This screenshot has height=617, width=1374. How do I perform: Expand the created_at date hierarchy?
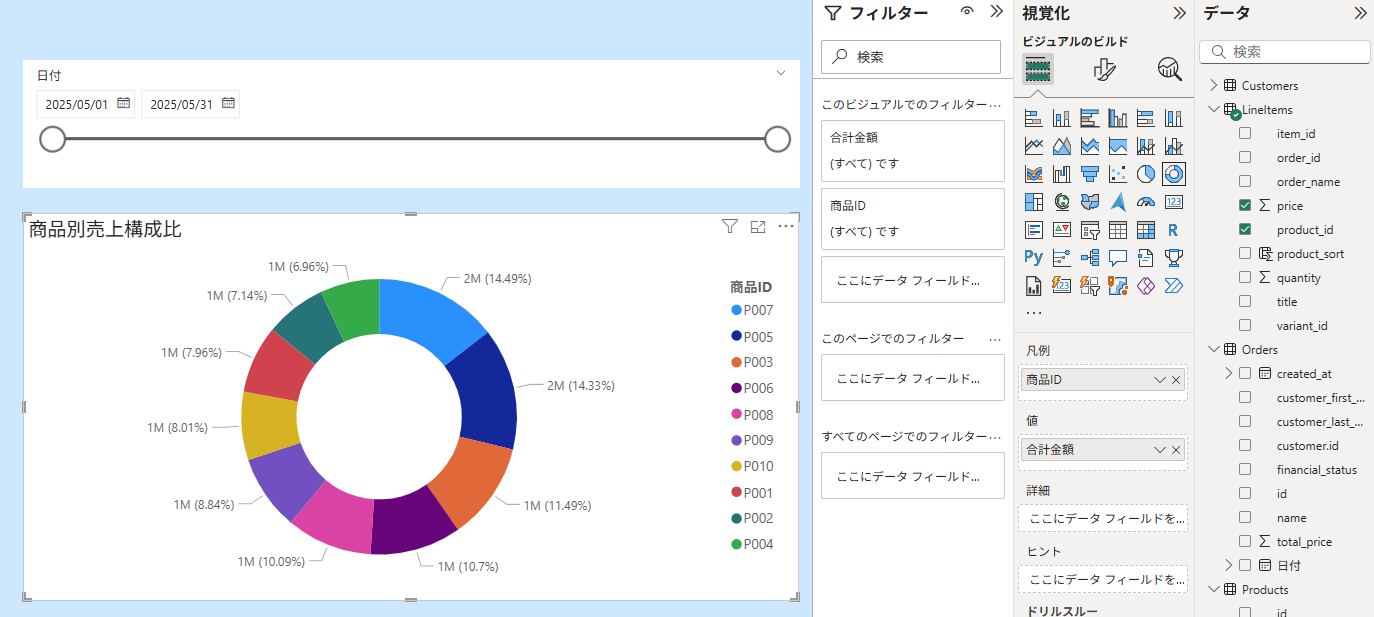(x=1229, y=373)
